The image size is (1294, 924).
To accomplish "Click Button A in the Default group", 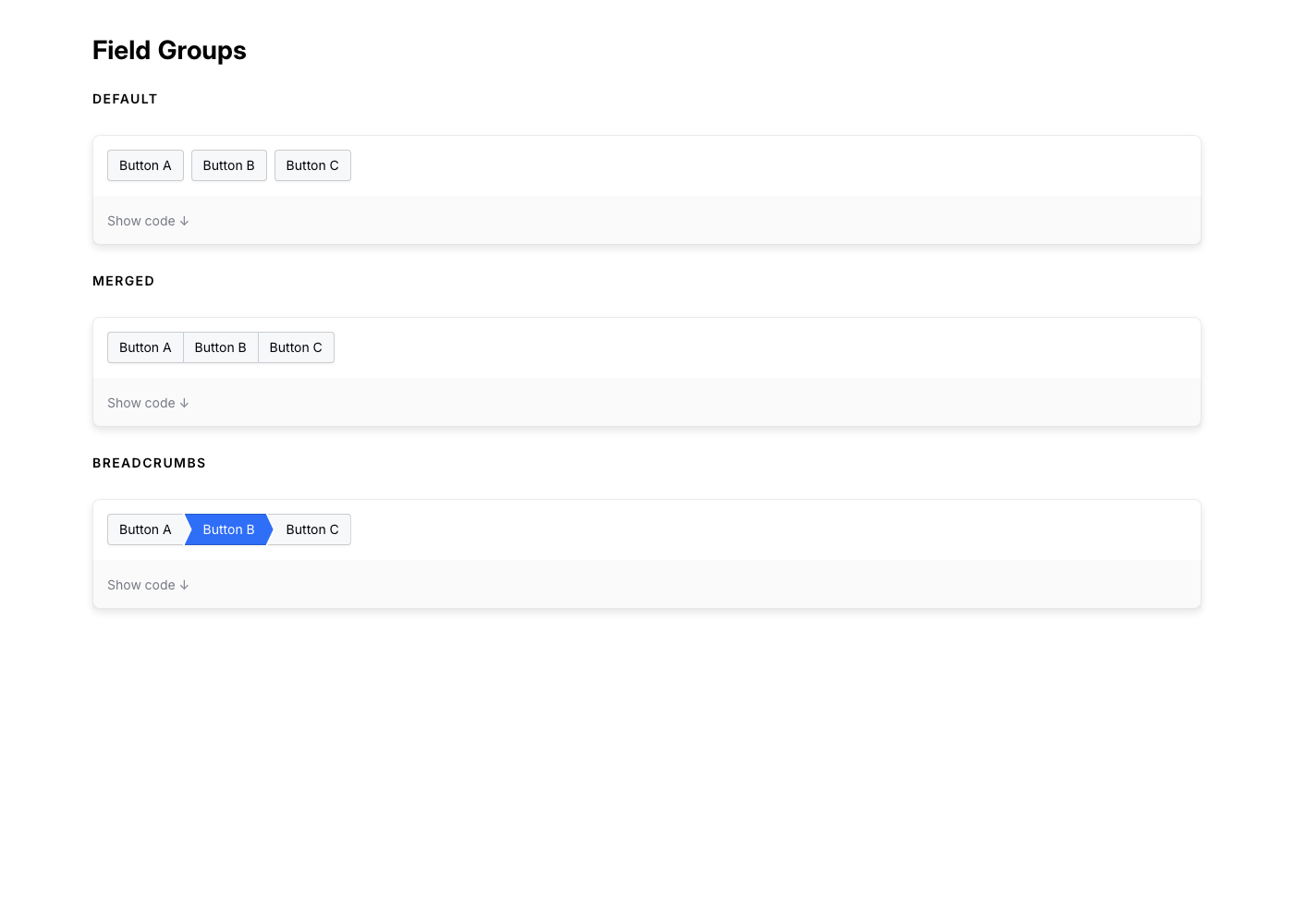I will [145, 165].
